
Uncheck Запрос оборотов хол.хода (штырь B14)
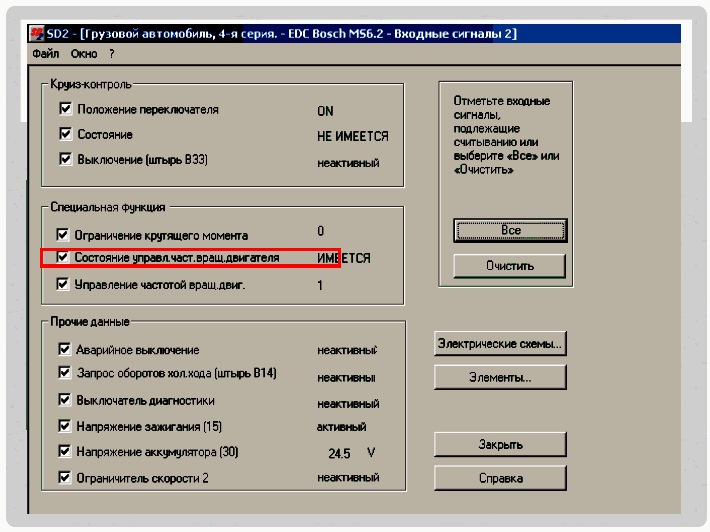pyautogui.click(x=66, y=374)
